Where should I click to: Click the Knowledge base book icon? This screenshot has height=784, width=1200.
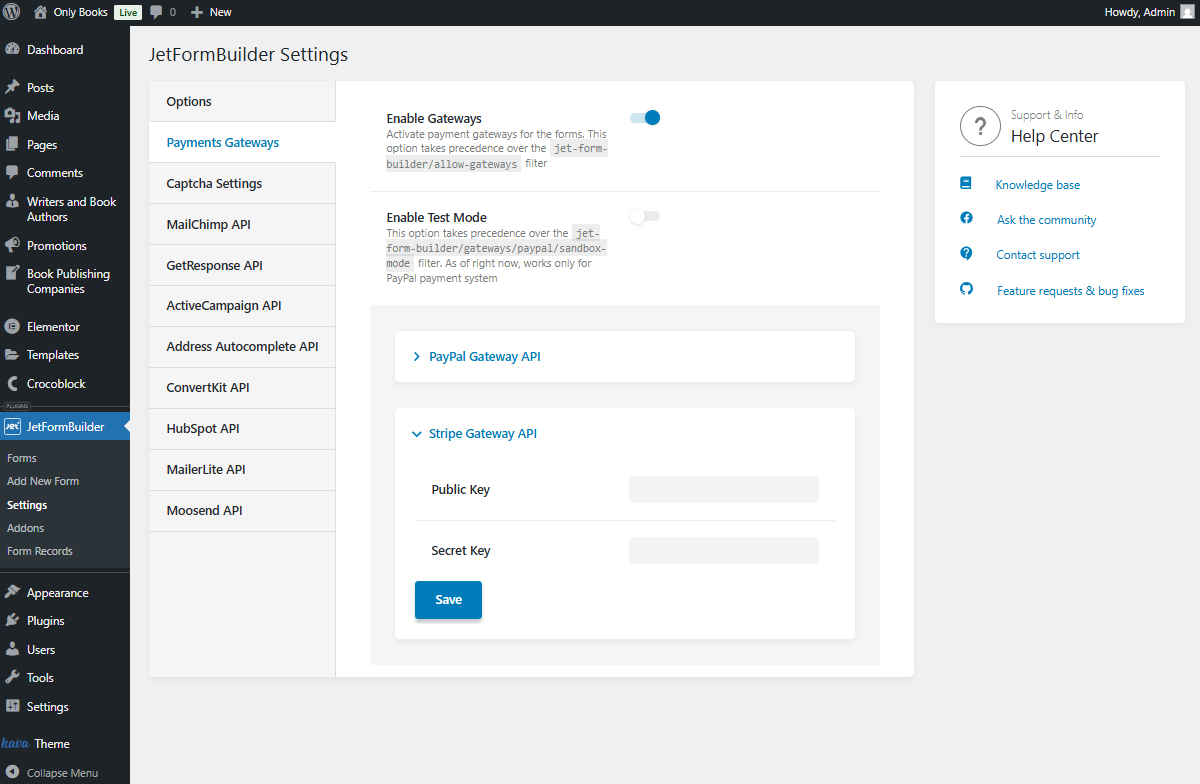click(965, 184)
